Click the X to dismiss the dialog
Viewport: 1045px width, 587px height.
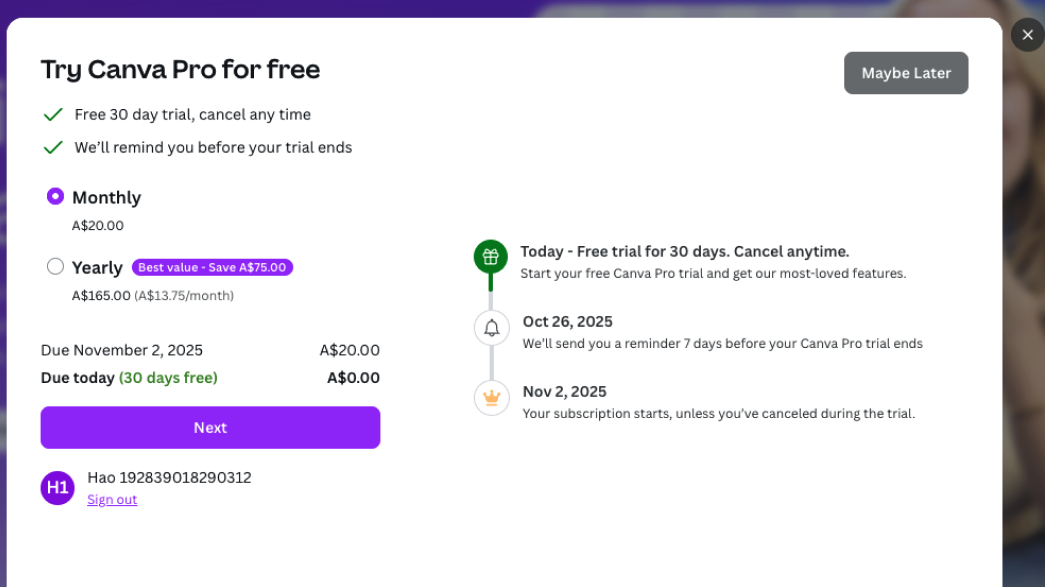[x=1027, y=34]
